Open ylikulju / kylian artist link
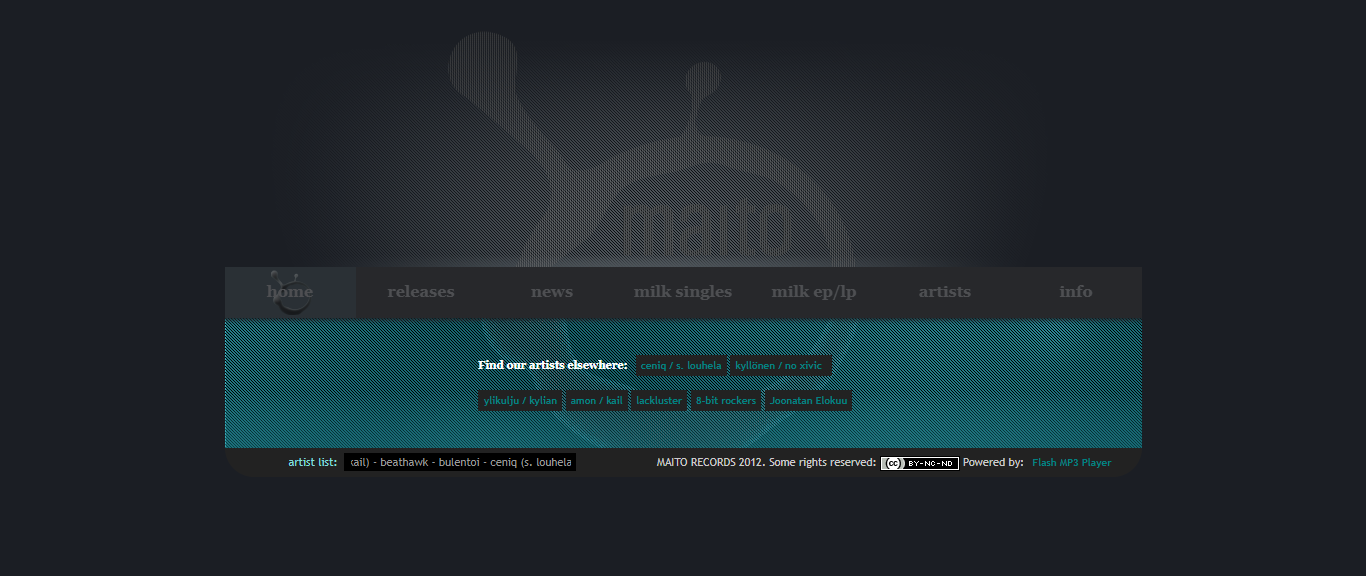This screenshot has width=1366, height=576. pyautogui.click(x=520, y=401)
